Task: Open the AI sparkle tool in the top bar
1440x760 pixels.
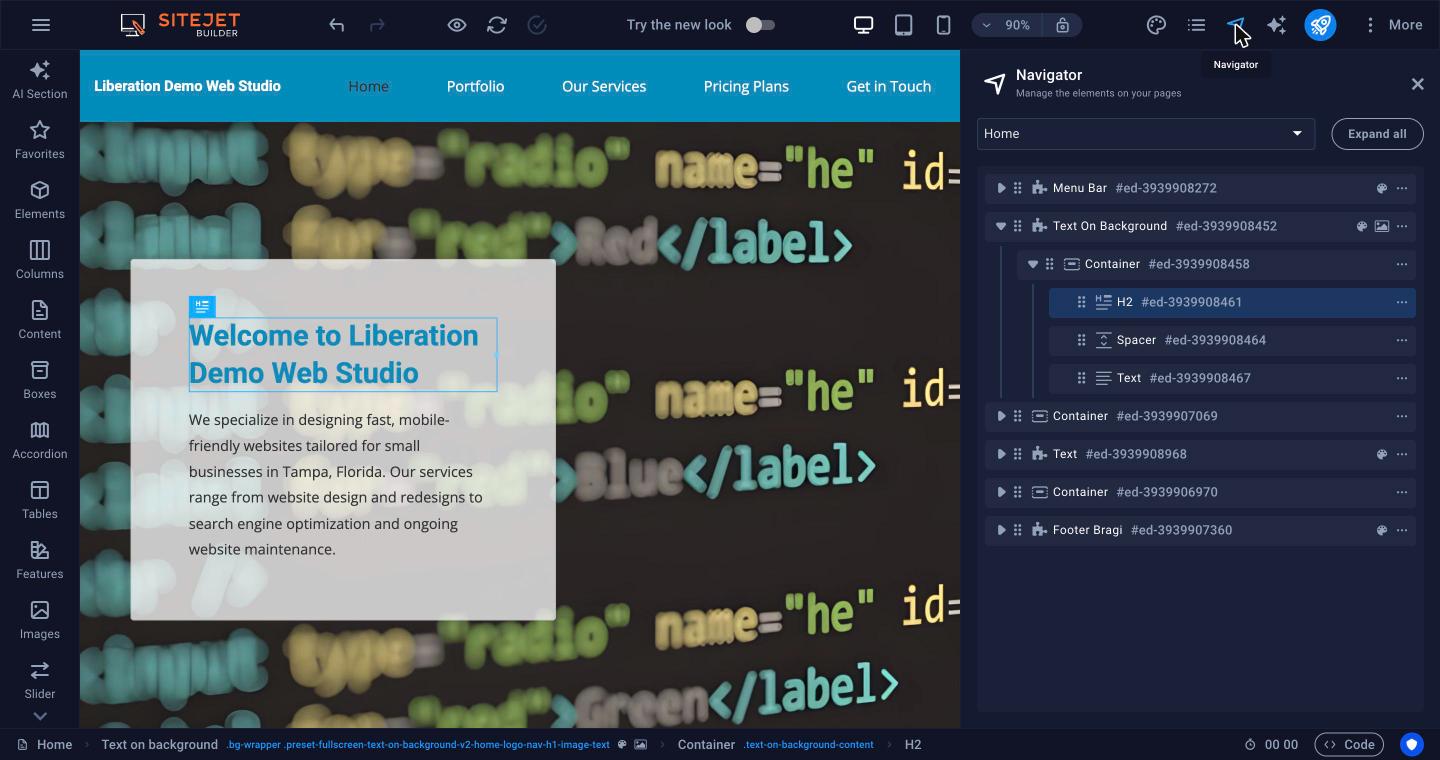Action: (1276, 25)
